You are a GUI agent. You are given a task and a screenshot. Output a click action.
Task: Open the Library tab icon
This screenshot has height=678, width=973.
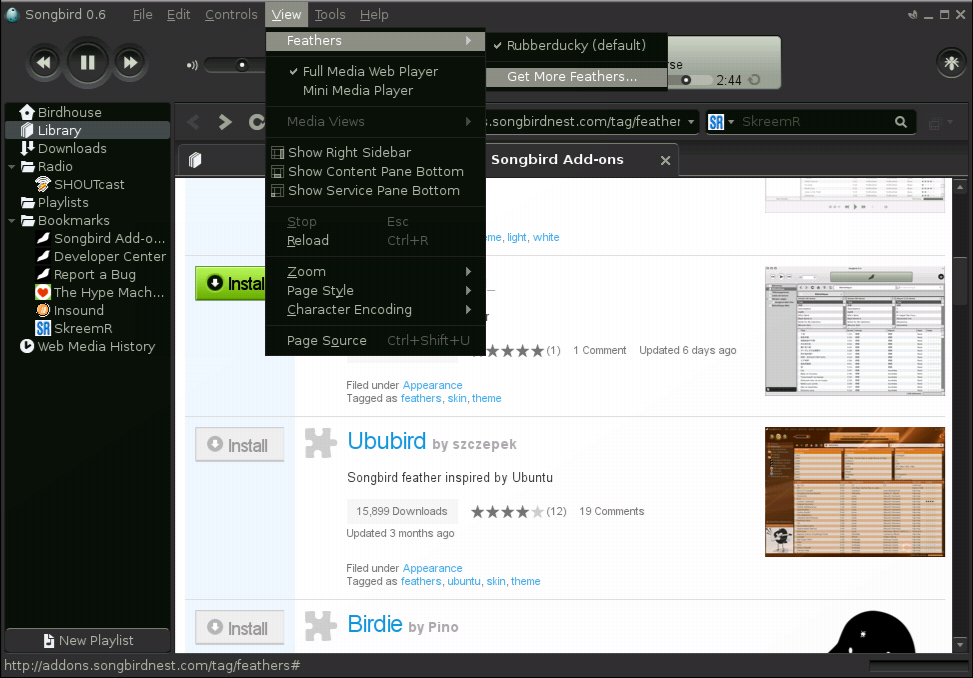click(195, 160)
